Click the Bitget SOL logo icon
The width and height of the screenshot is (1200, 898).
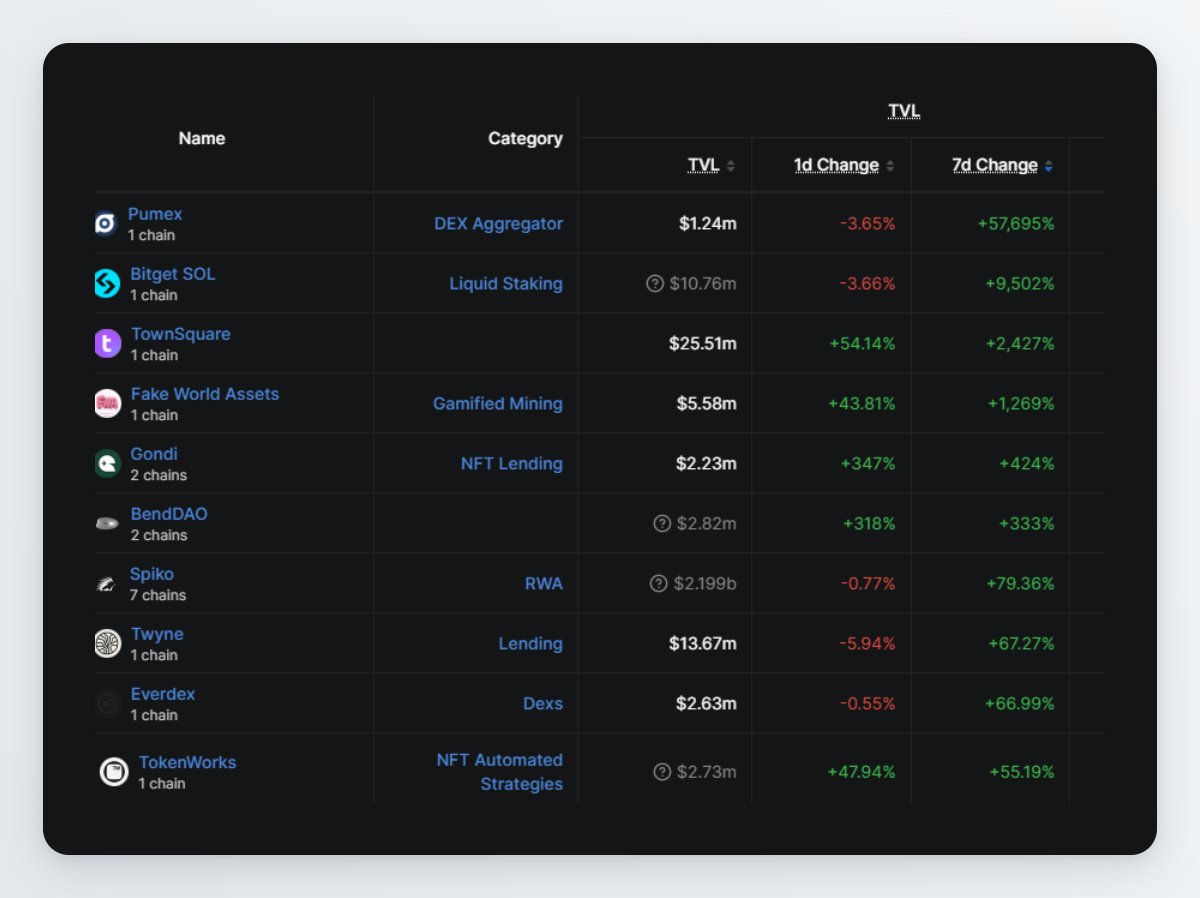pos(107,283)
